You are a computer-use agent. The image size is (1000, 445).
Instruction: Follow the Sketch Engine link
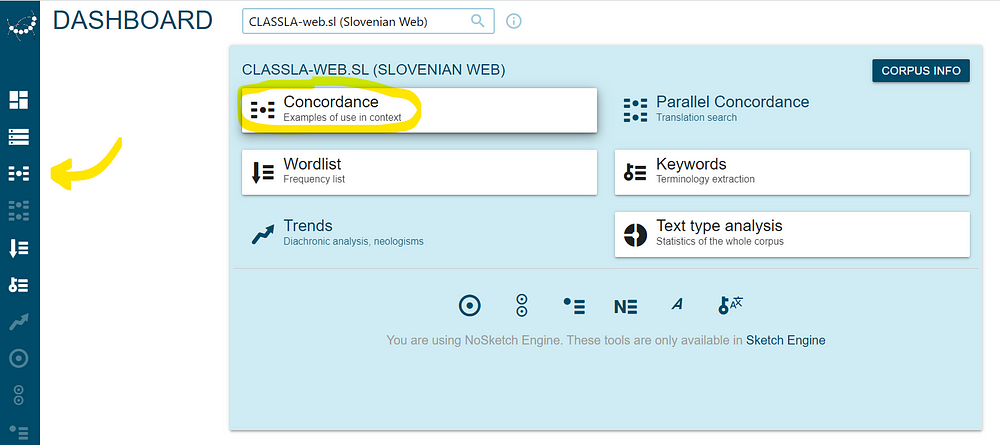(x=785, y=340)
